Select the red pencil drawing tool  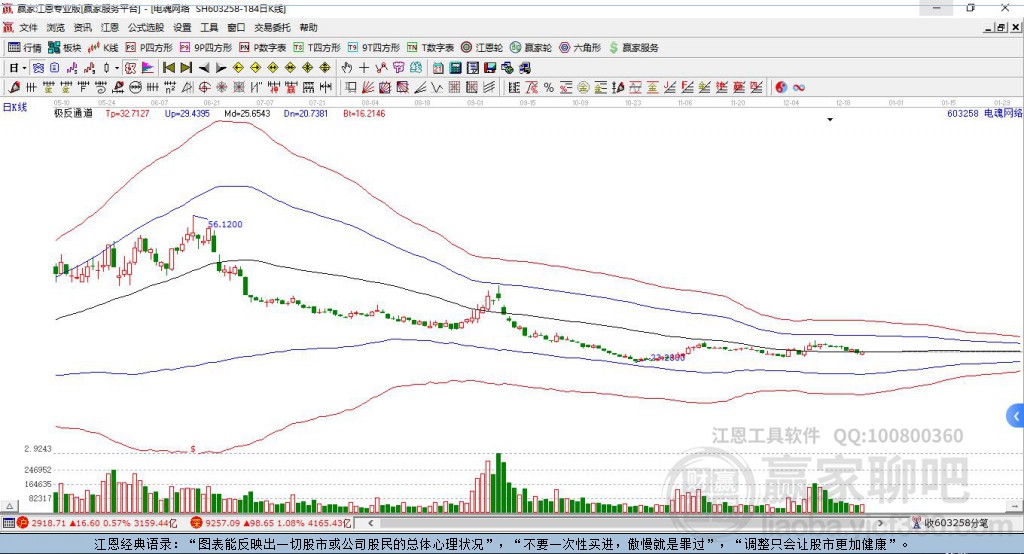coord(14,88)
